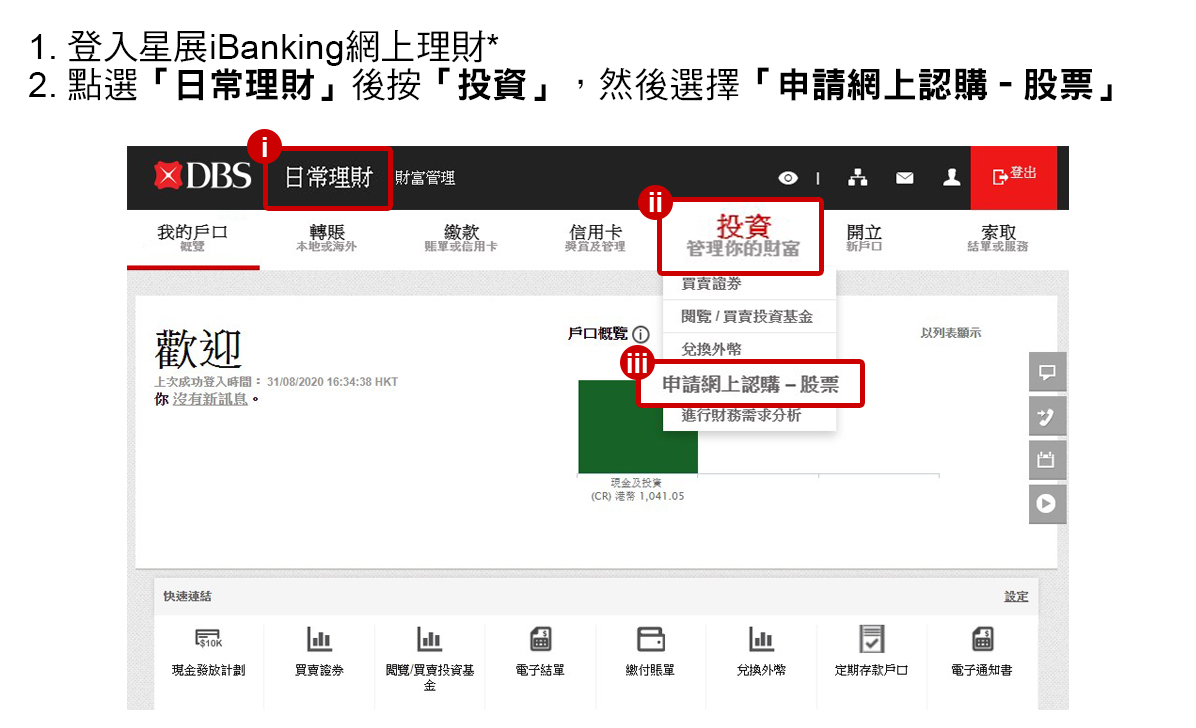The image size is (1196, 728).
Task: Click the play video side button
Action: 1047,504
